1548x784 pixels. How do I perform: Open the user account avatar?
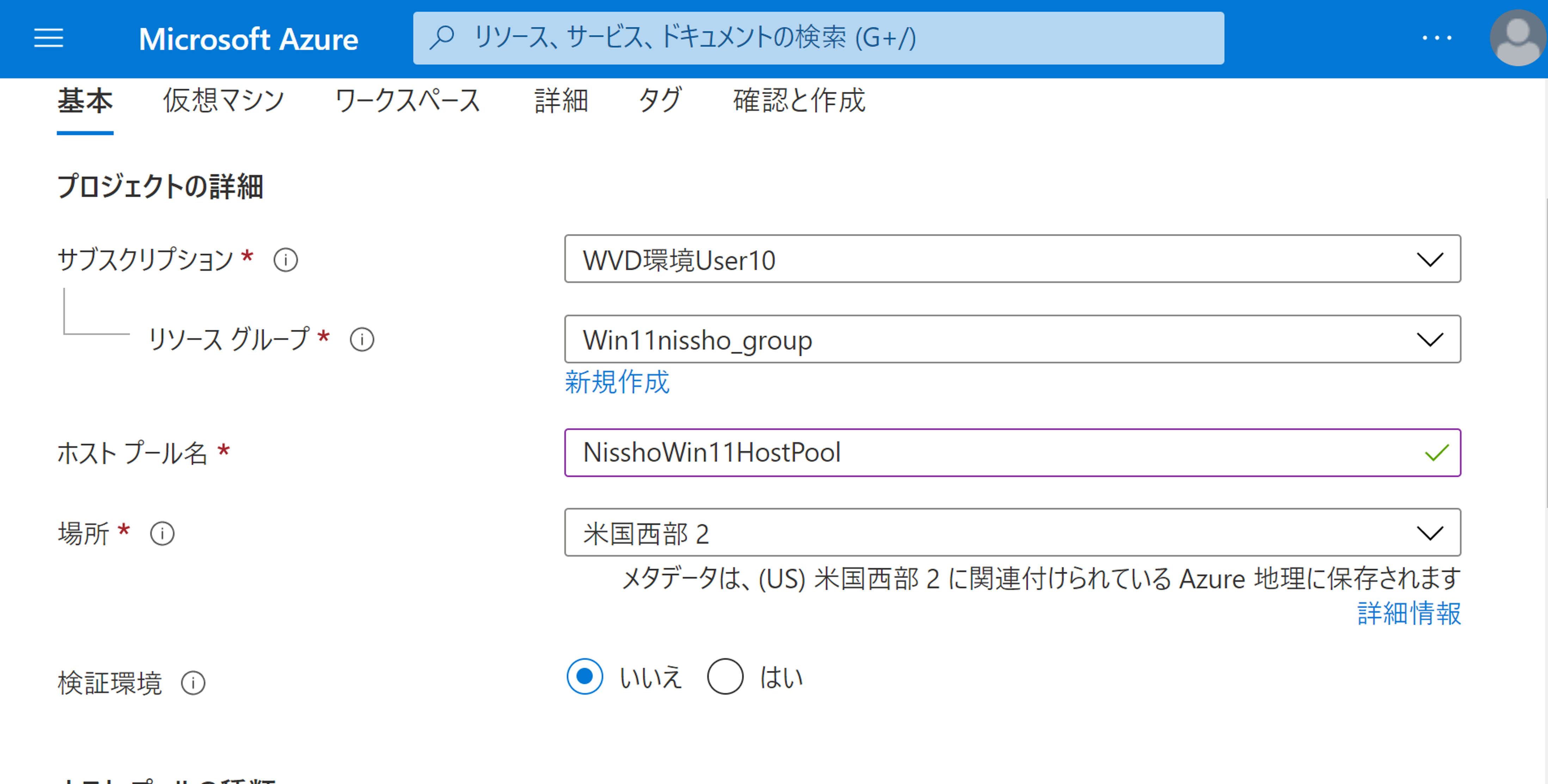(1517, 38)
